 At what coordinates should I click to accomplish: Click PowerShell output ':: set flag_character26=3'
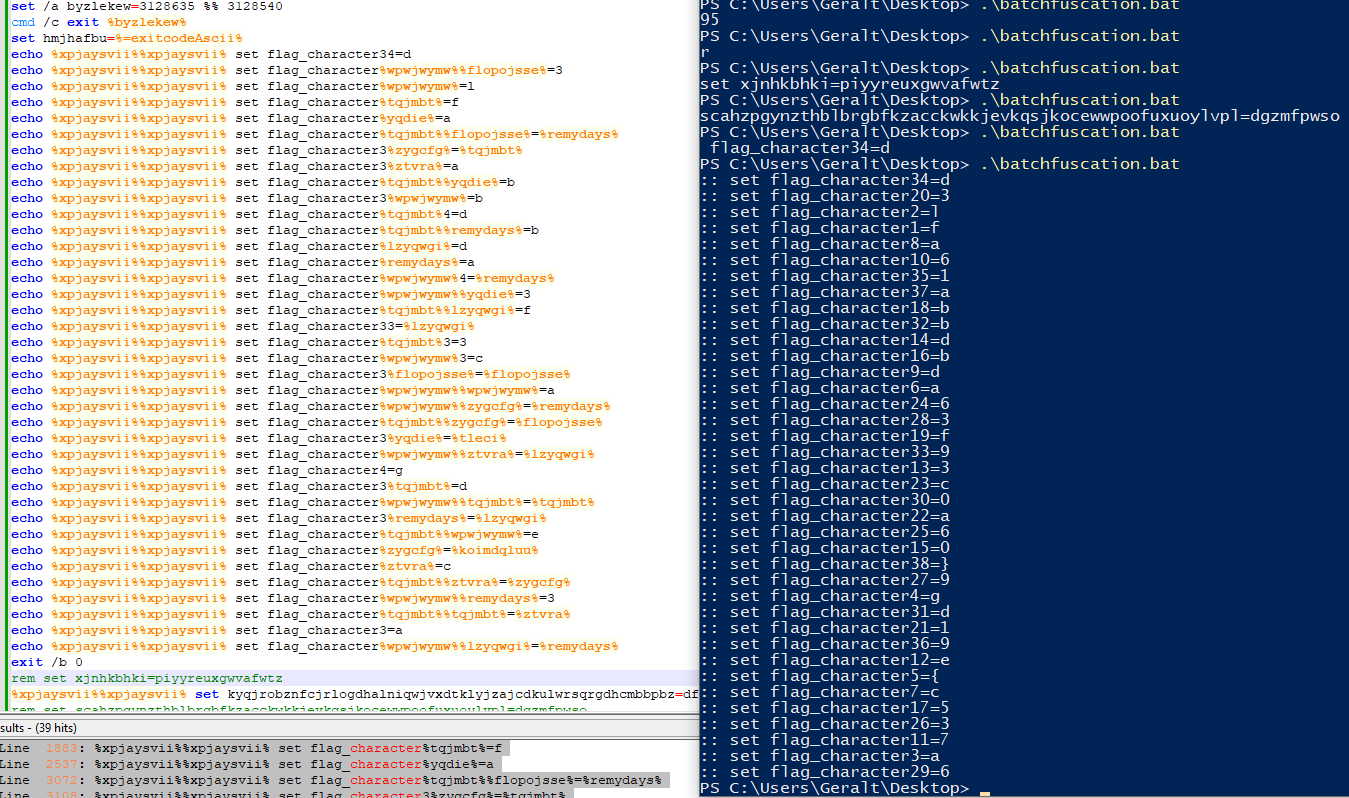(826, 724)
